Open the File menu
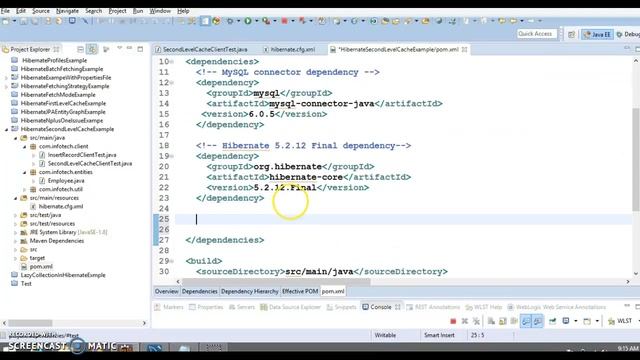The image size is (640, 360). tap(5, 11)
